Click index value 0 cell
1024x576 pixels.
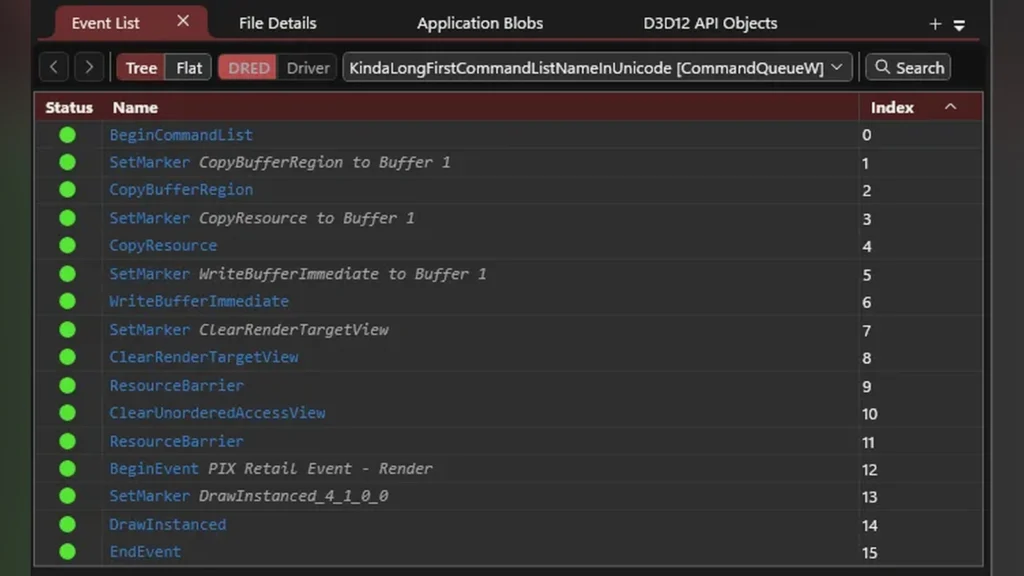[x=867, y=135]
